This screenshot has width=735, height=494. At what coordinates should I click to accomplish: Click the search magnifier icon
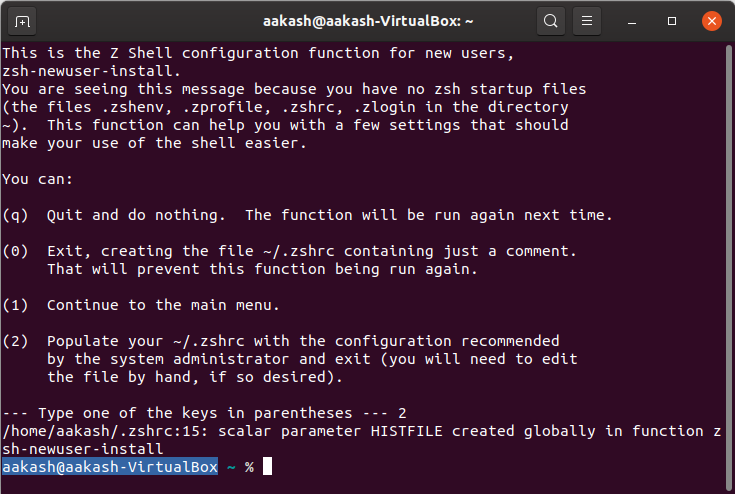click(550, 20)
